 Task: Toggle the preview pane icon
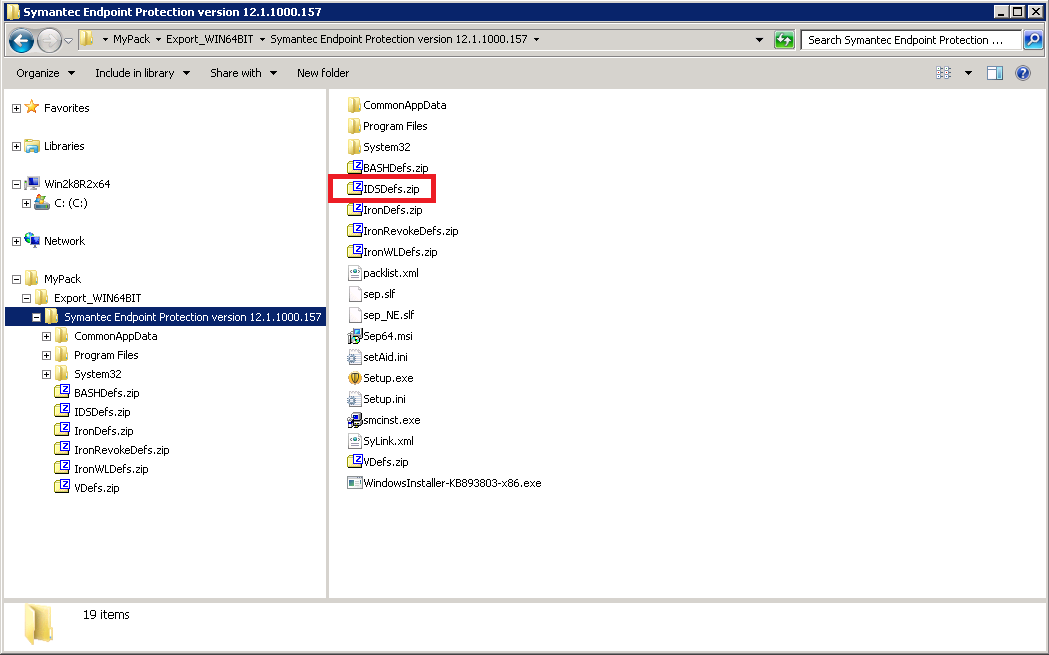995,73
